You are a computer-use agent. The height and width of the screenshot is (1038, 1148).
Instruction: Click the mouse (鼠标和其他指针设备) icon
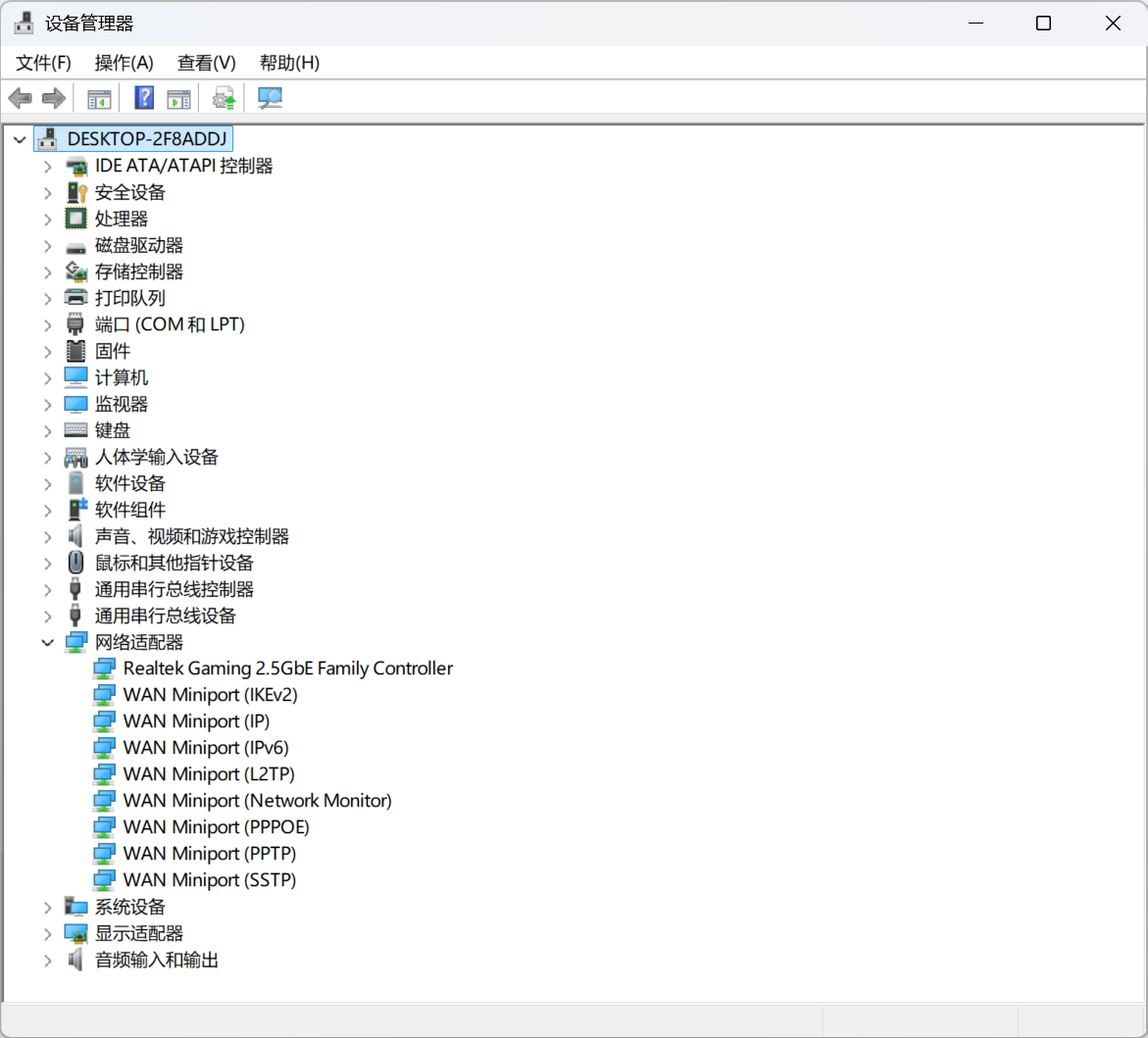pos(75,563)
